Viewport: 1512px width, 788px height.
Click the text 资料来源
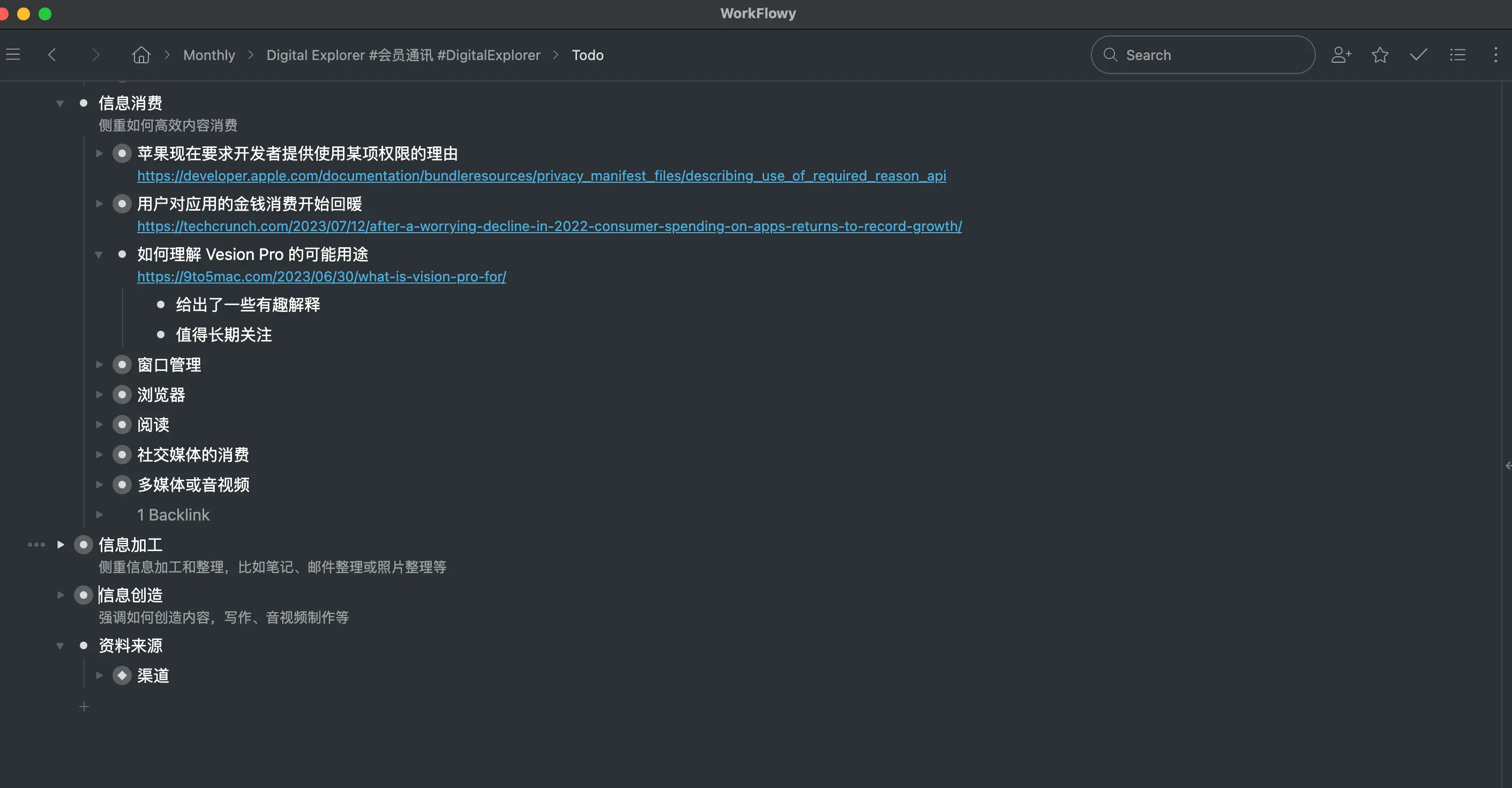[130, 646]
